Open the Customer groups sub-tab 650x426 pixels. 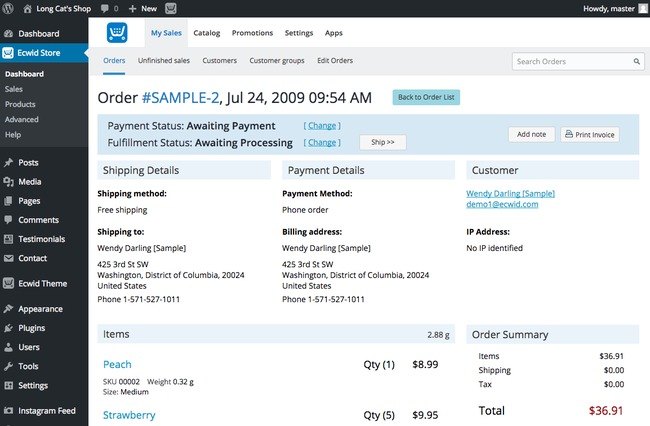[x=277, y=61]
